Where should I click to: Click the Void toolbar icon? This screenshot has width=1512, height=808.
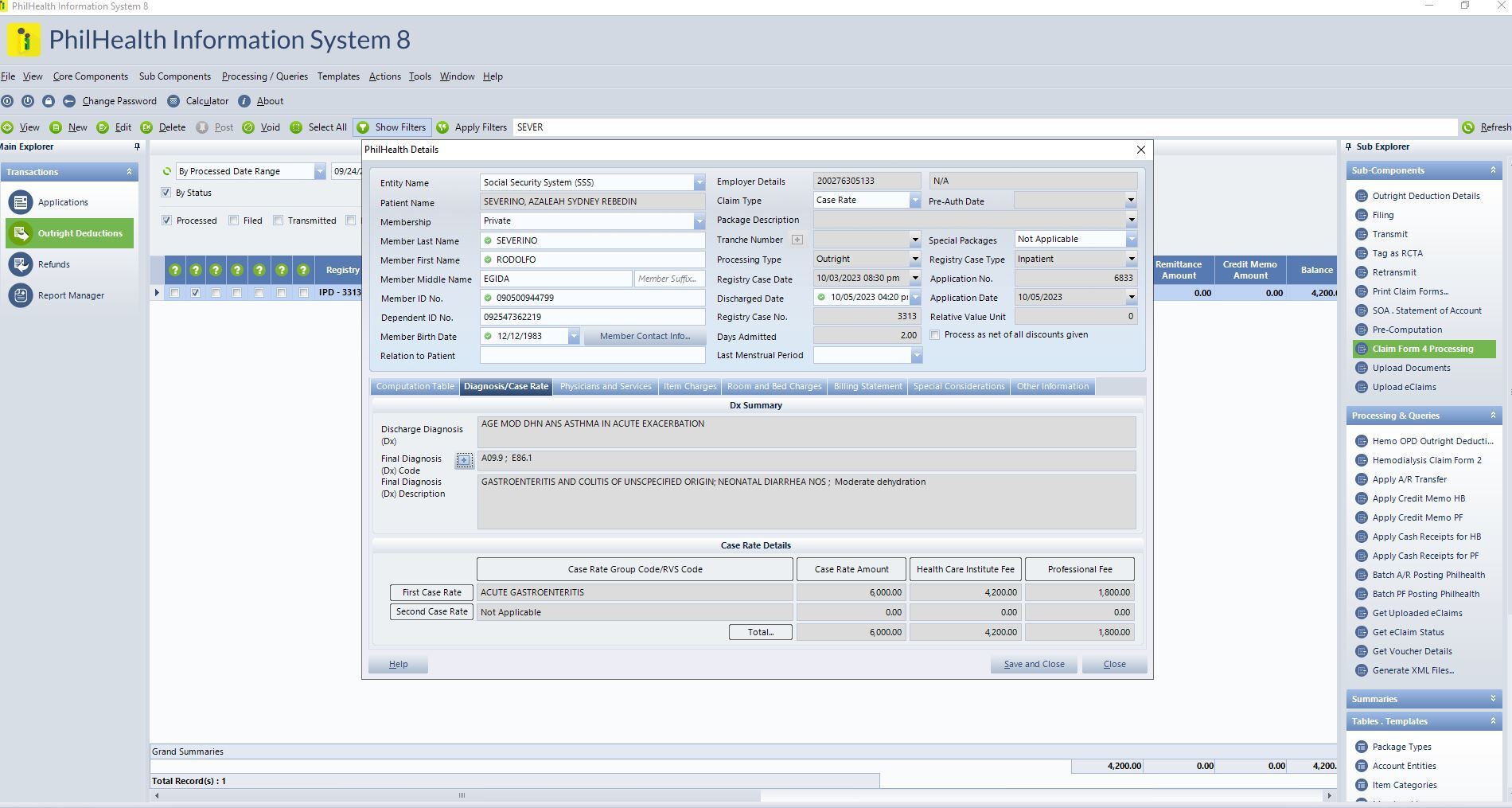248,127
